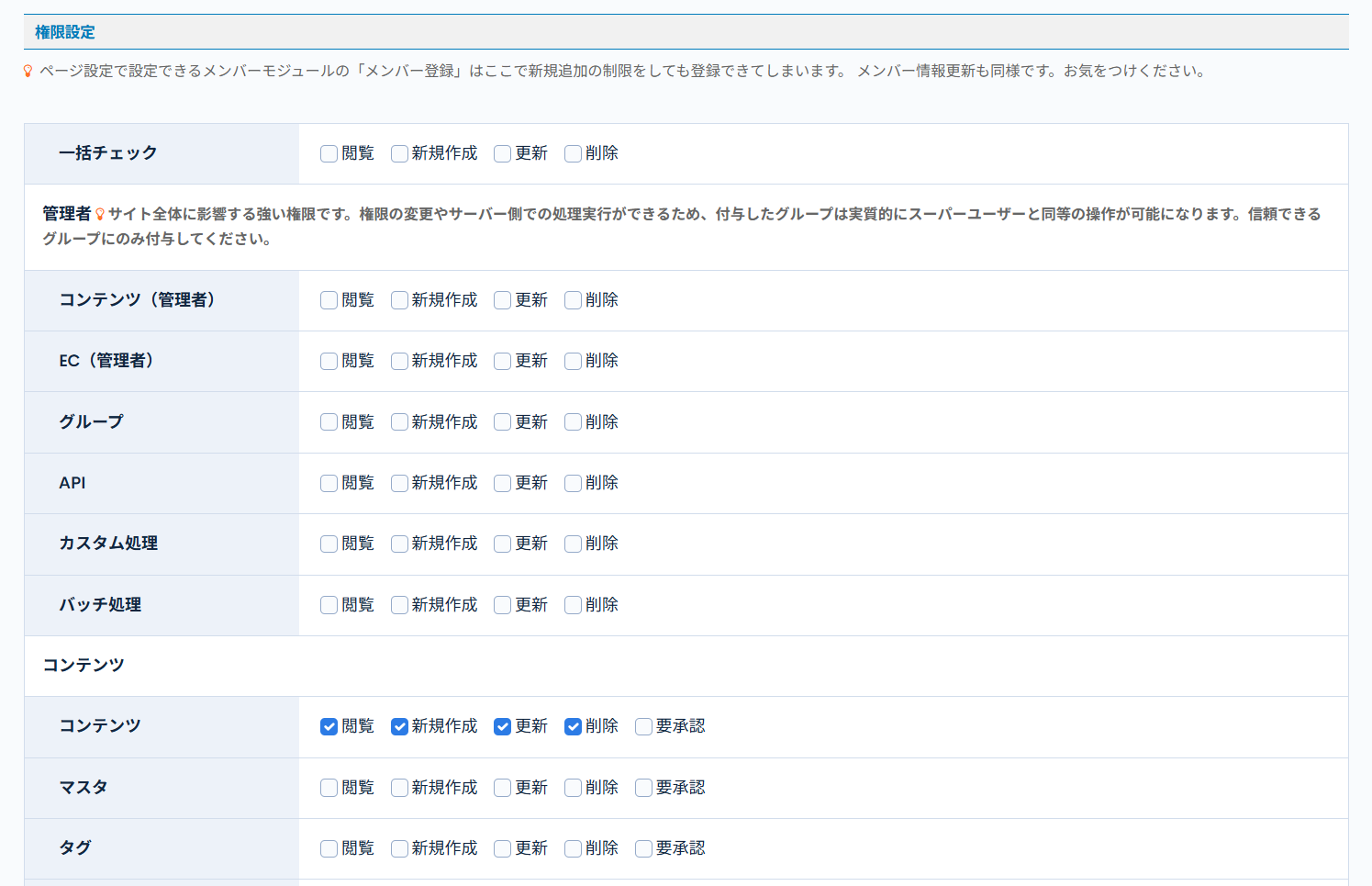Check 新規作成 in the 一括チェック row

coord(399,153)
